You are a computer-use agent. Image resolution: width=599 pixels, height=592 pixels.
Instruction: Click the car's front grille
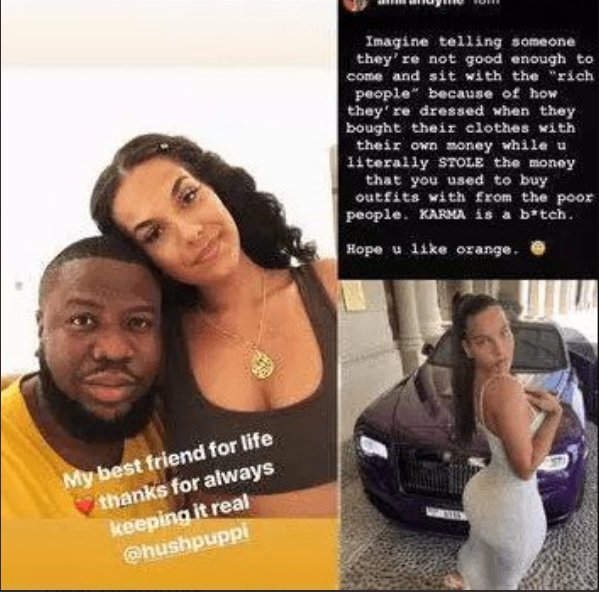click(434, 474)
